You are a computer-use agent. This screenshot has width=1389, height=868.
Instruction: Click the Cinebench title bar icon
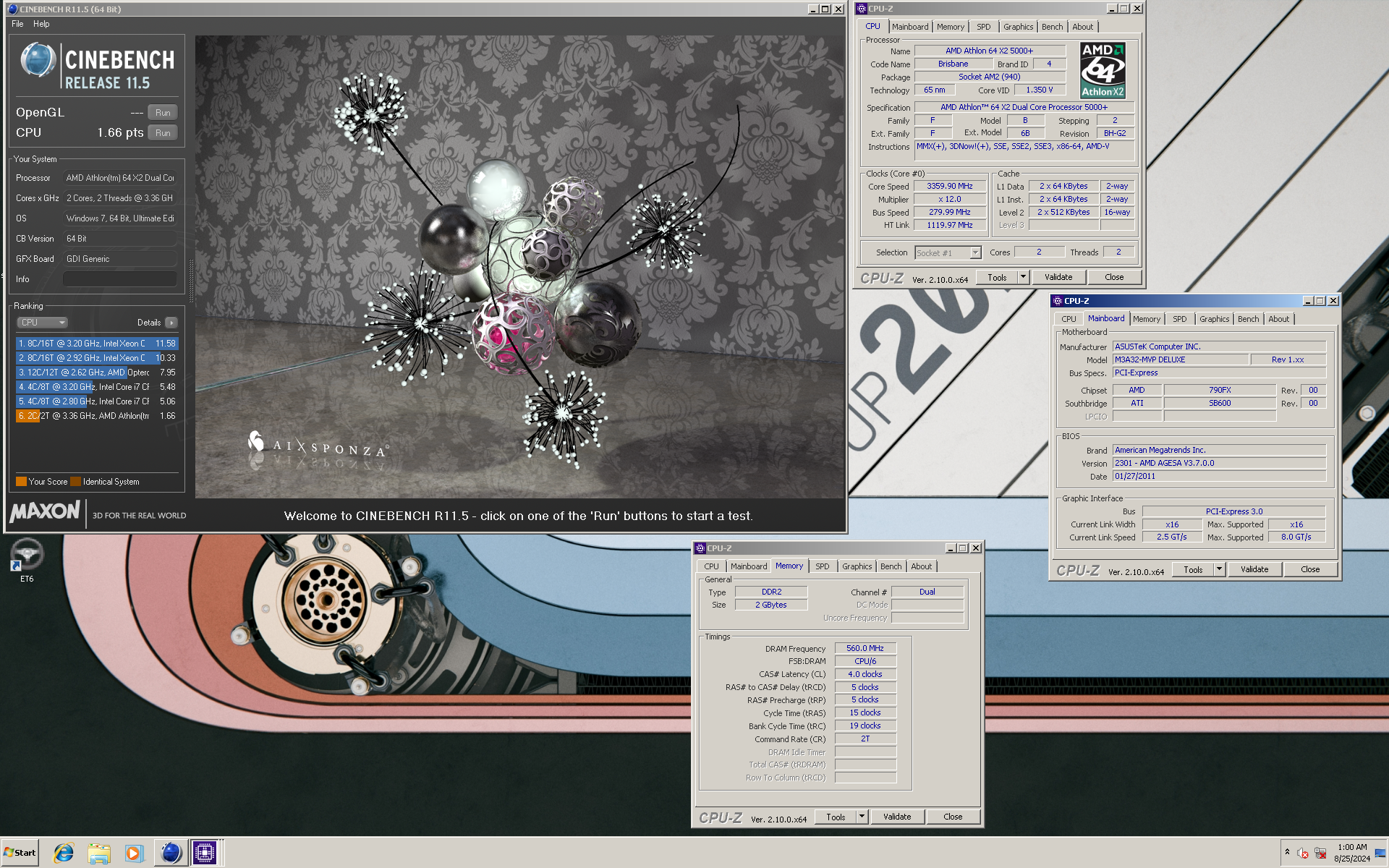[x=12, y=9]
